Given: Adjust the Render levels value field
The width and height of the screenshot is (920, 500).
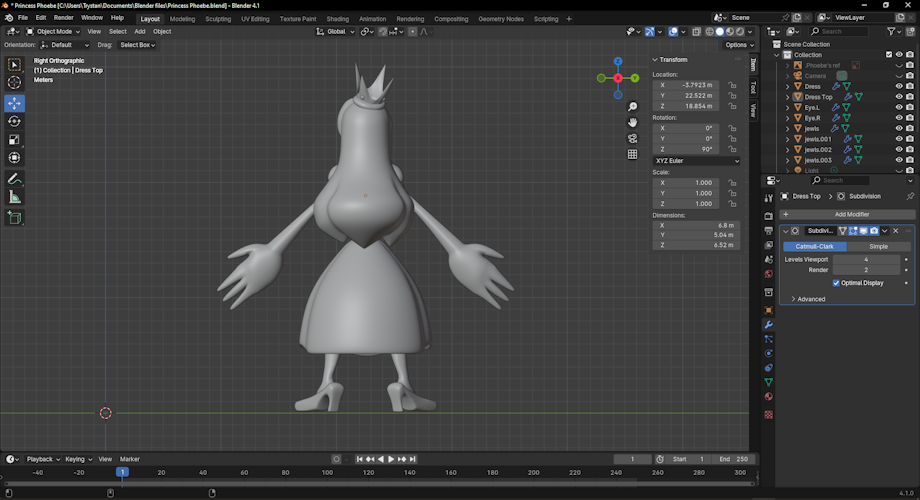Looking at the screenshot, I should pos(866,270).
